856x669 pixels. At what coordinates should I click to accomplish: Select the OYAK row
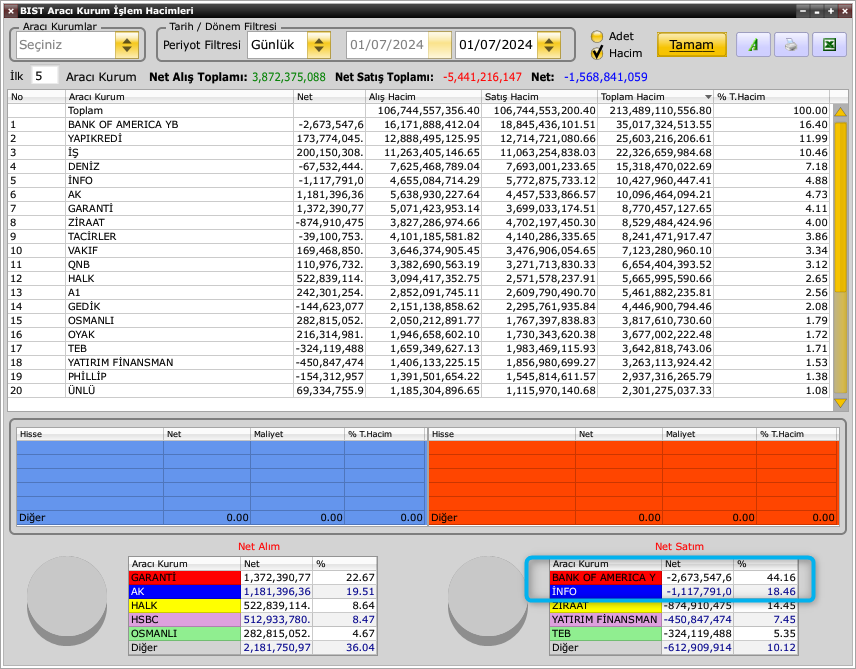(x=419, y=335)
